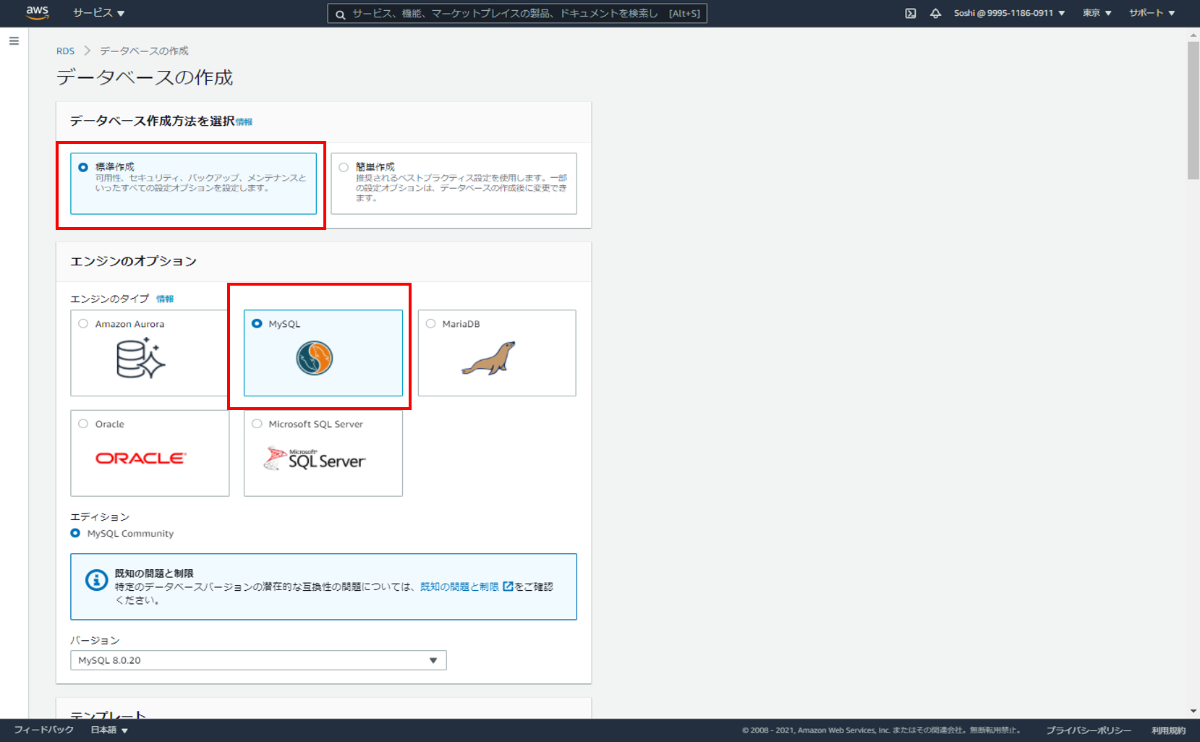
Task: Launch the CloudShell terminal icon
Action: point(911,13)
